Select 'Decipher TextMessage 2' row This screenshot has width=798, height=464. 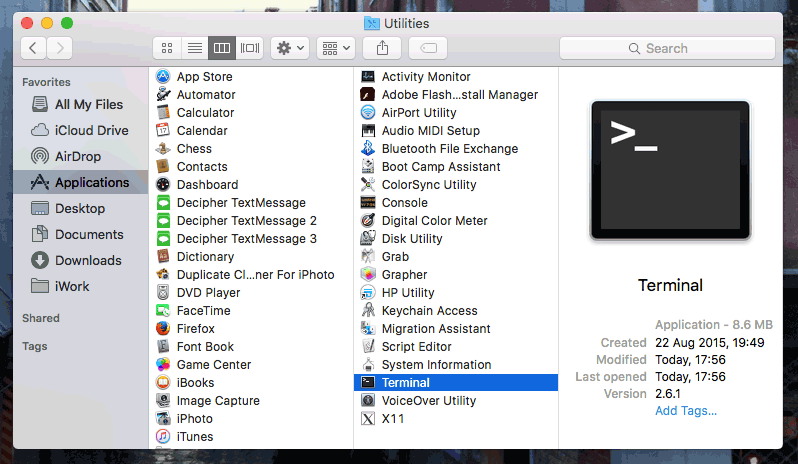251,221
